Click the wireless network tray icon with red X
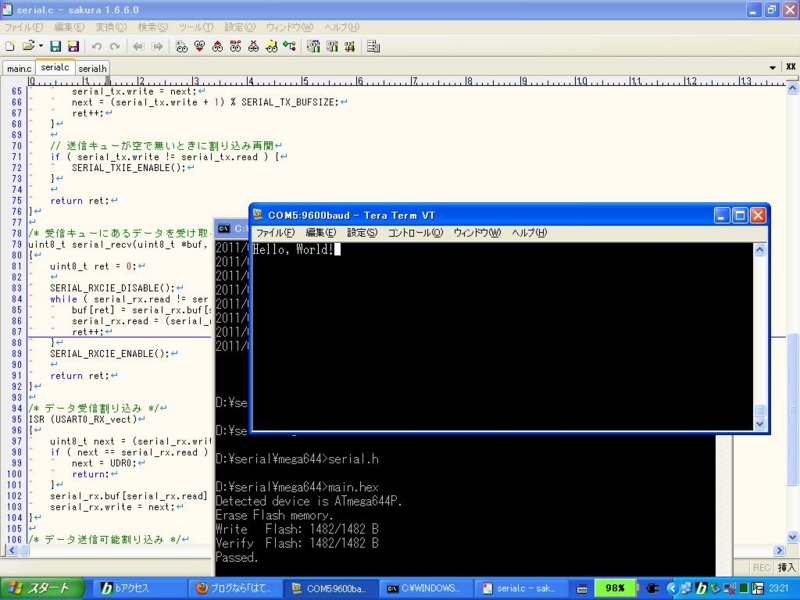The height and width of the screenshot is (600, 800). 730,588
